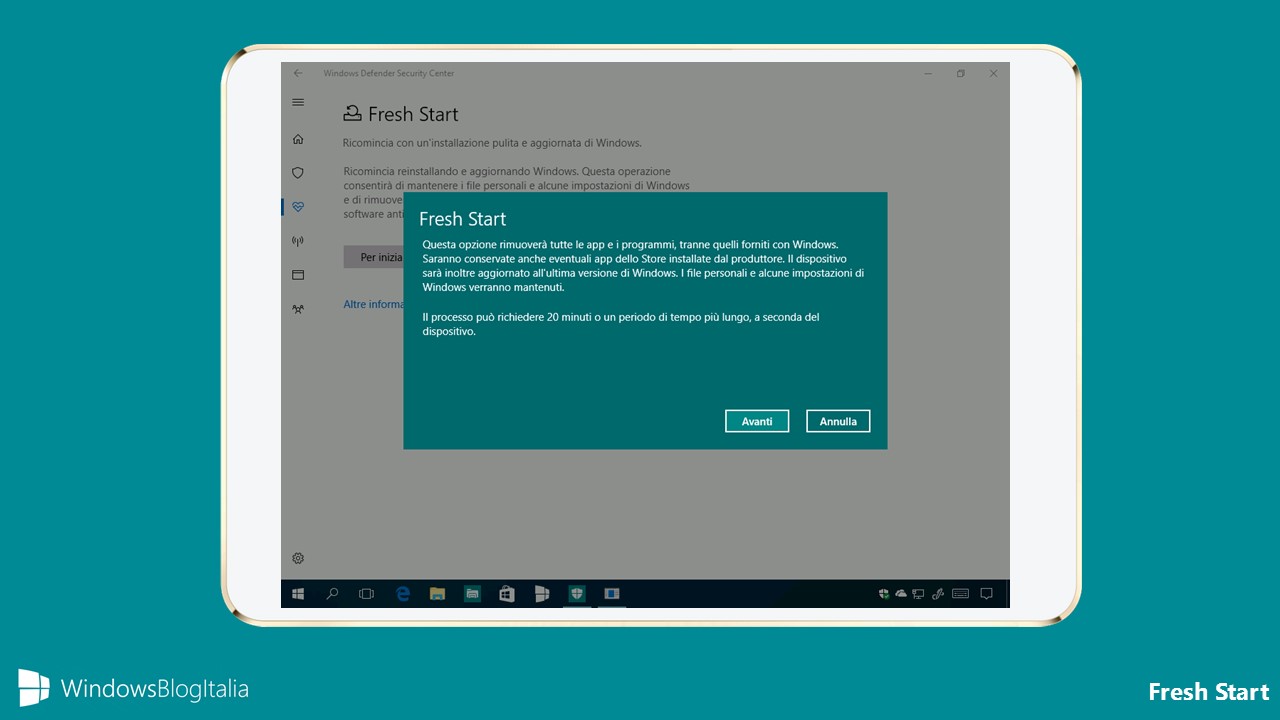Switch to Windows Defender taskbar app
Image resolution: width=1280 pixels, height=720 pixels.
577,594
